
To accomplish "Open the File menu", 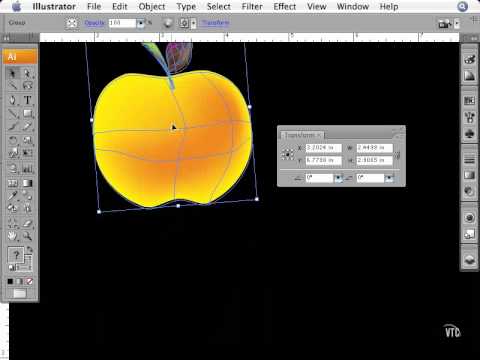I will pos(94,6).
